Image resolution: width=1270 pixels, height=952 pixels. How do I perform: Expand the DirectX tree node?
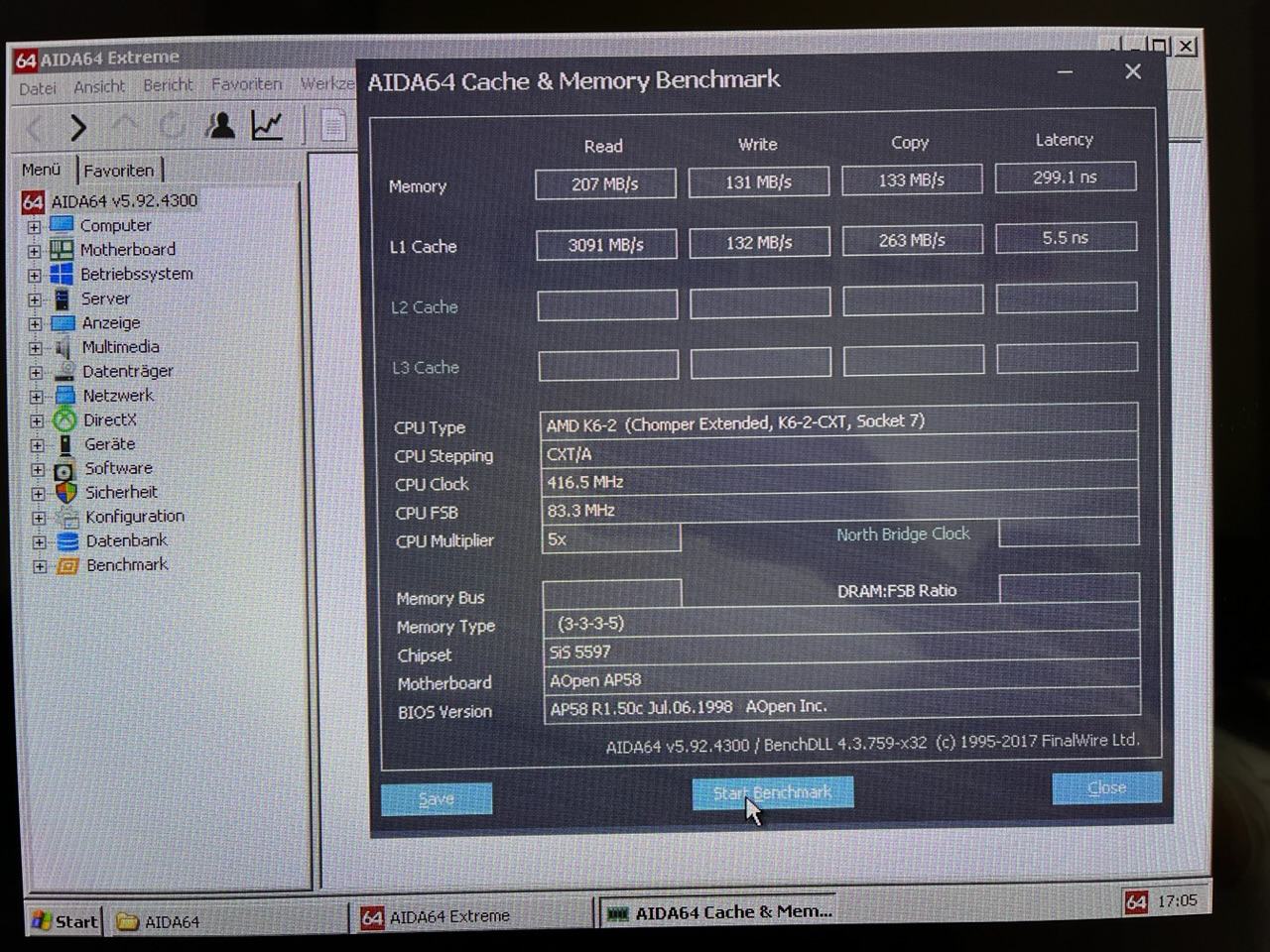click(37, 421)
